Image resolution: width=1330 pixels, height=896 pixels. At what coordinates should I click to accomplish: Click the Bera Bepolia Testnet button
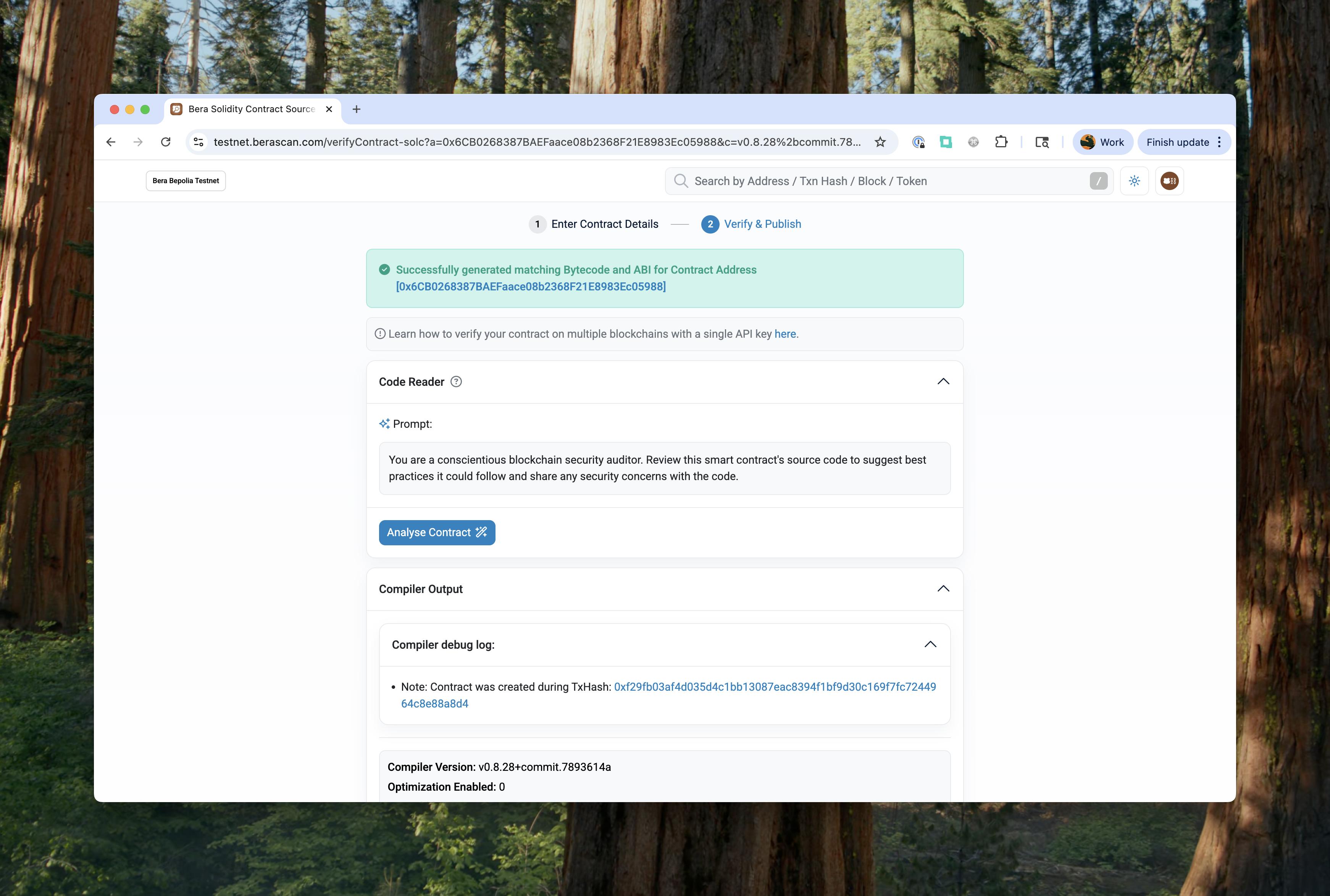pos(186,181)
